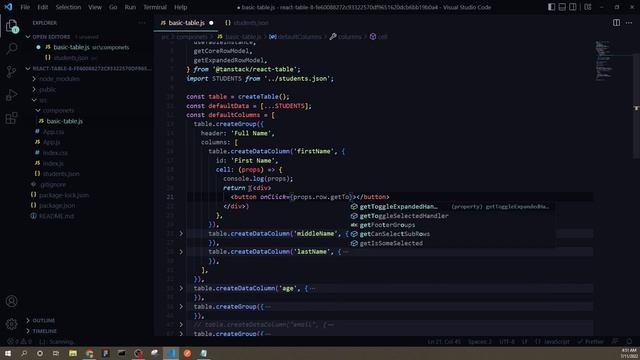Viewport: 640px width, 360px height.
Task: Toggle Secondary Side Bar visibility
Action: (573, 7)
